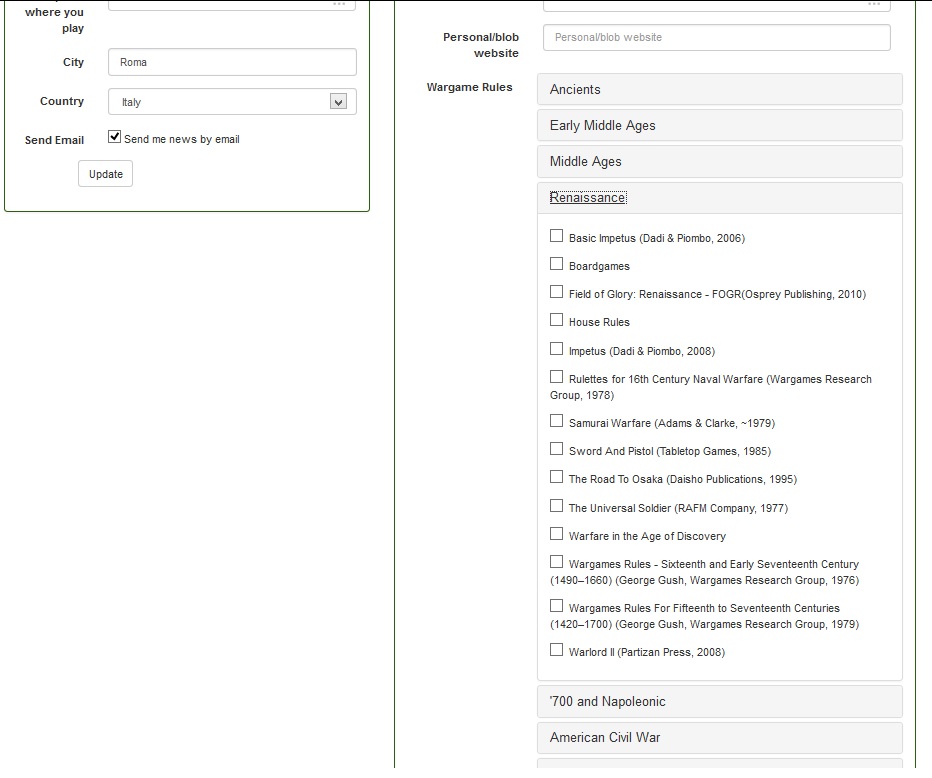Uncheck Send me news by email
Screen dimensions: 932x778
click(x=115, y=138)
